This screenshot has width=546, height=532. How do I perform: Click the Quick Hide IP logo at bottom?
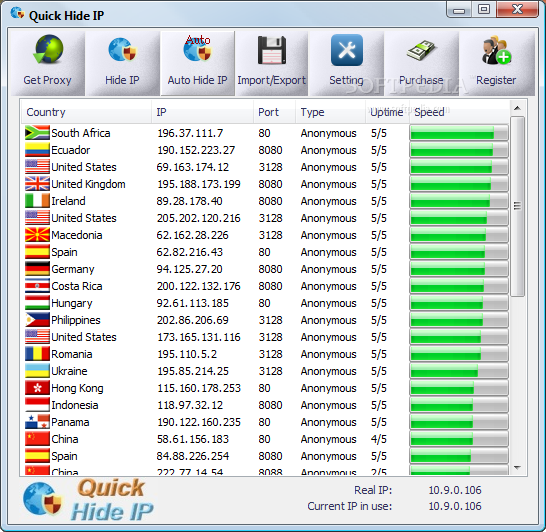coord(88,500)
